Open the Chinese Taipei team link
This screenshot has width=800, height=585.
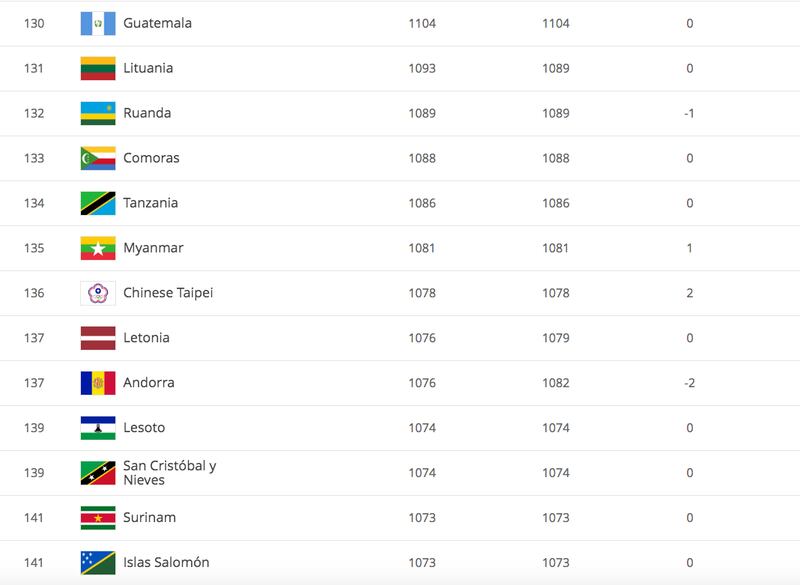click(168, 293)
